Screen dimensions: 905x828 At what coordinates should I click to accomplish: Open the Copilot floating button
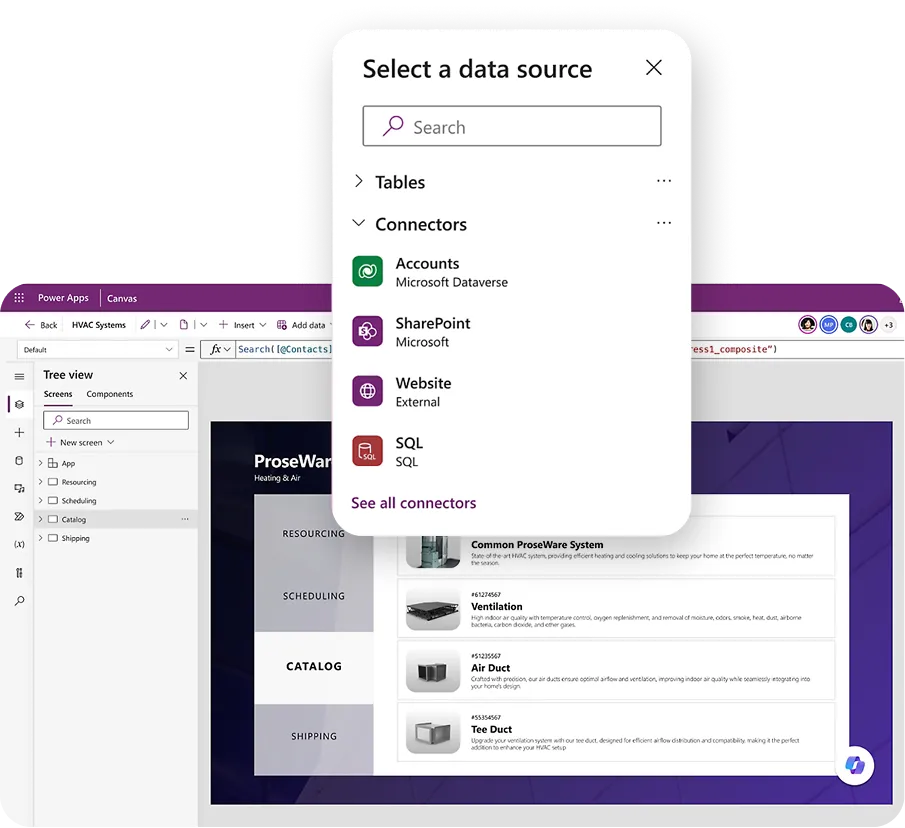(x=855, y=766)
